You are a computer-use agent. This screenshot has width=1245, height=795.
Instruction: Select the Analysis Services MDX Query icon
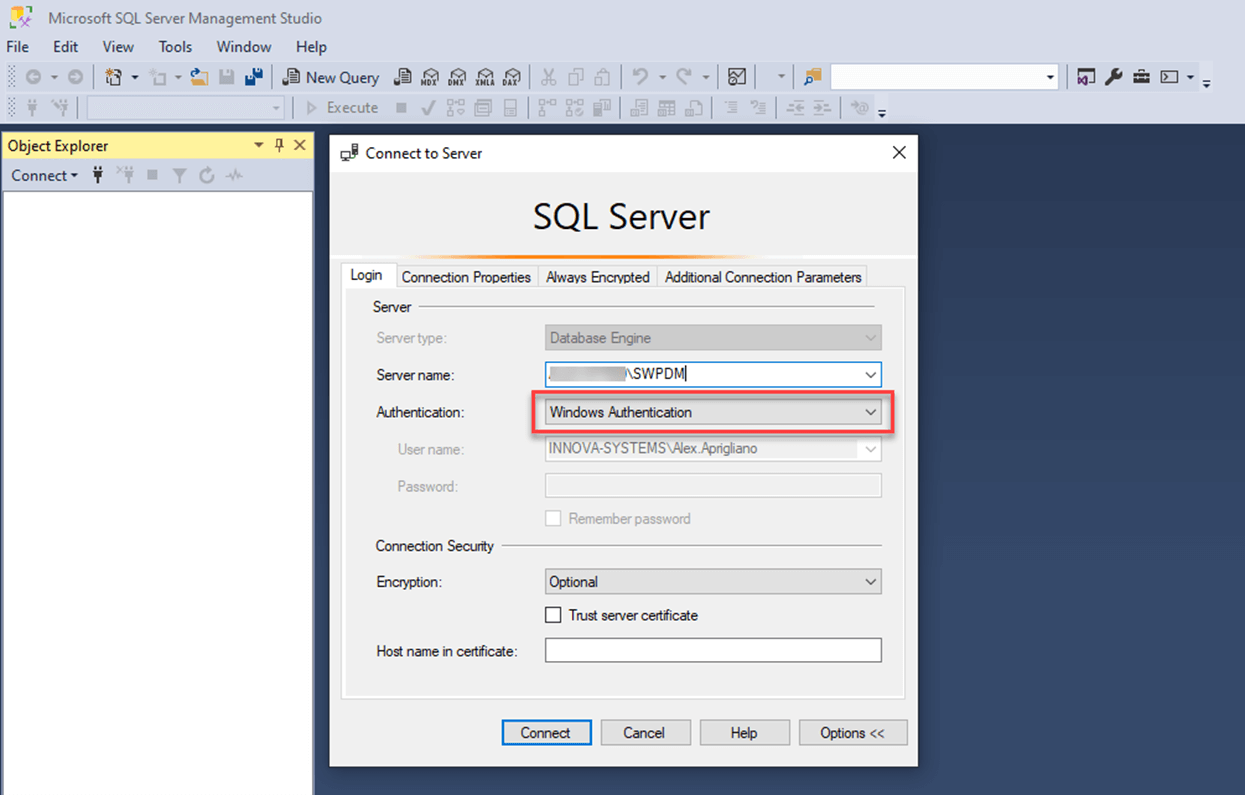tap(430, 77)
